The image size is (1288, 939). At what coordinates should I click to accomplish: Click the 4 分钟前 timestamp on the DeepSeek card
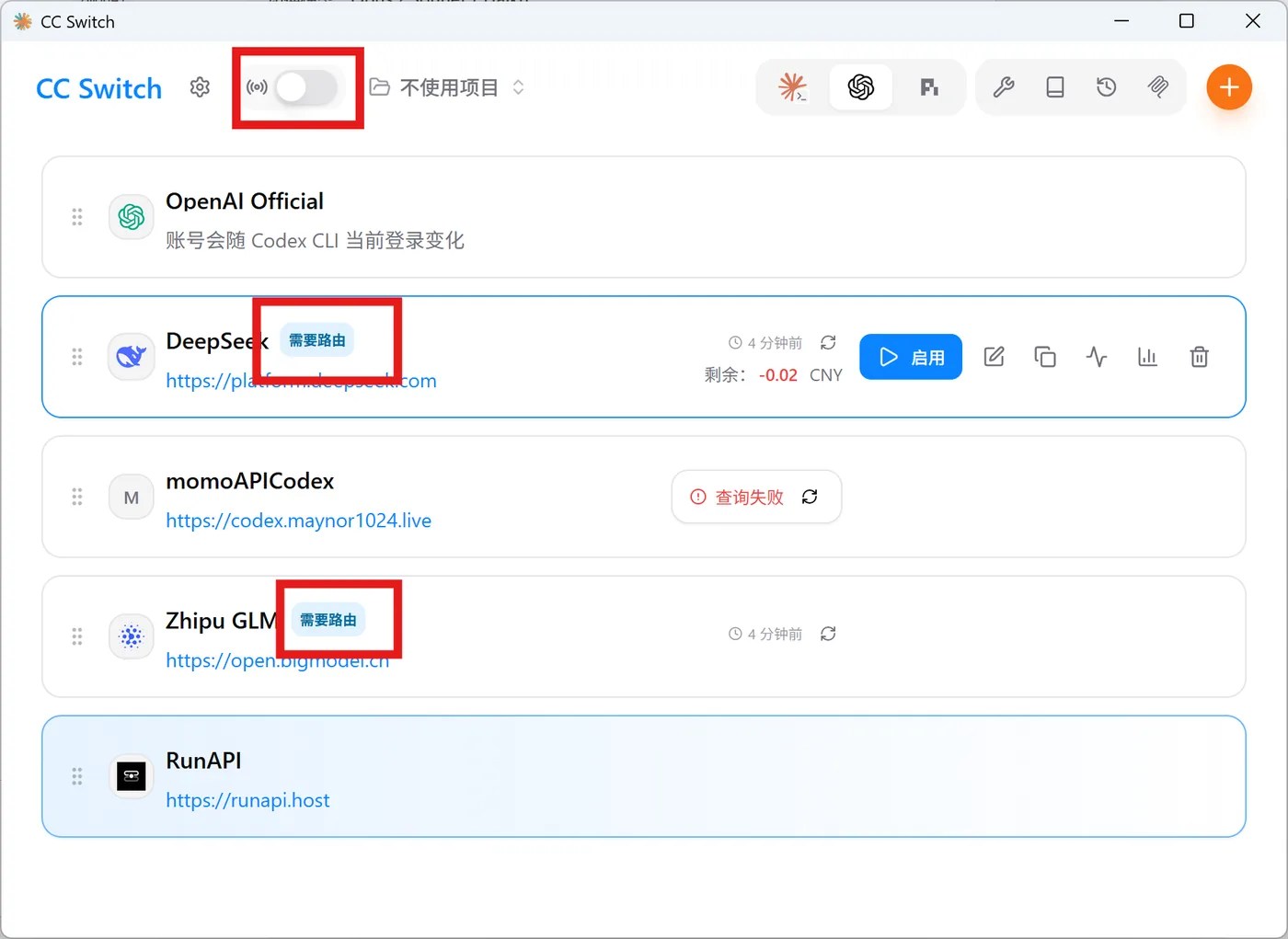point(765,343)
